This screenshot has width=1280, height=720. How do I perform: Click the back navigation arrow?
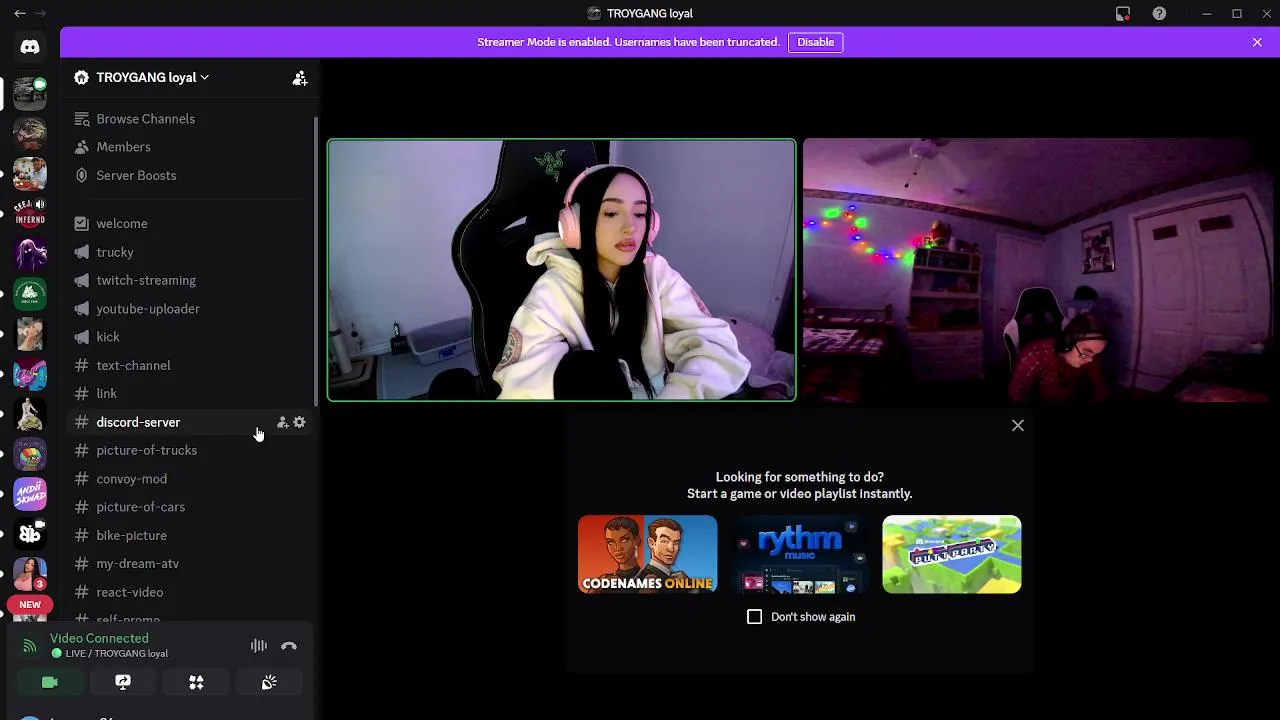(20, 13)
